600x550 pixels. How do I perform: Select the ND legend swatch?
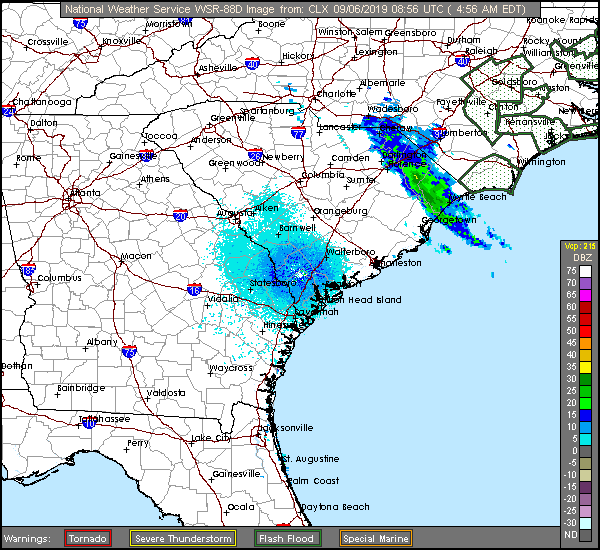click(x=585, y=535)
